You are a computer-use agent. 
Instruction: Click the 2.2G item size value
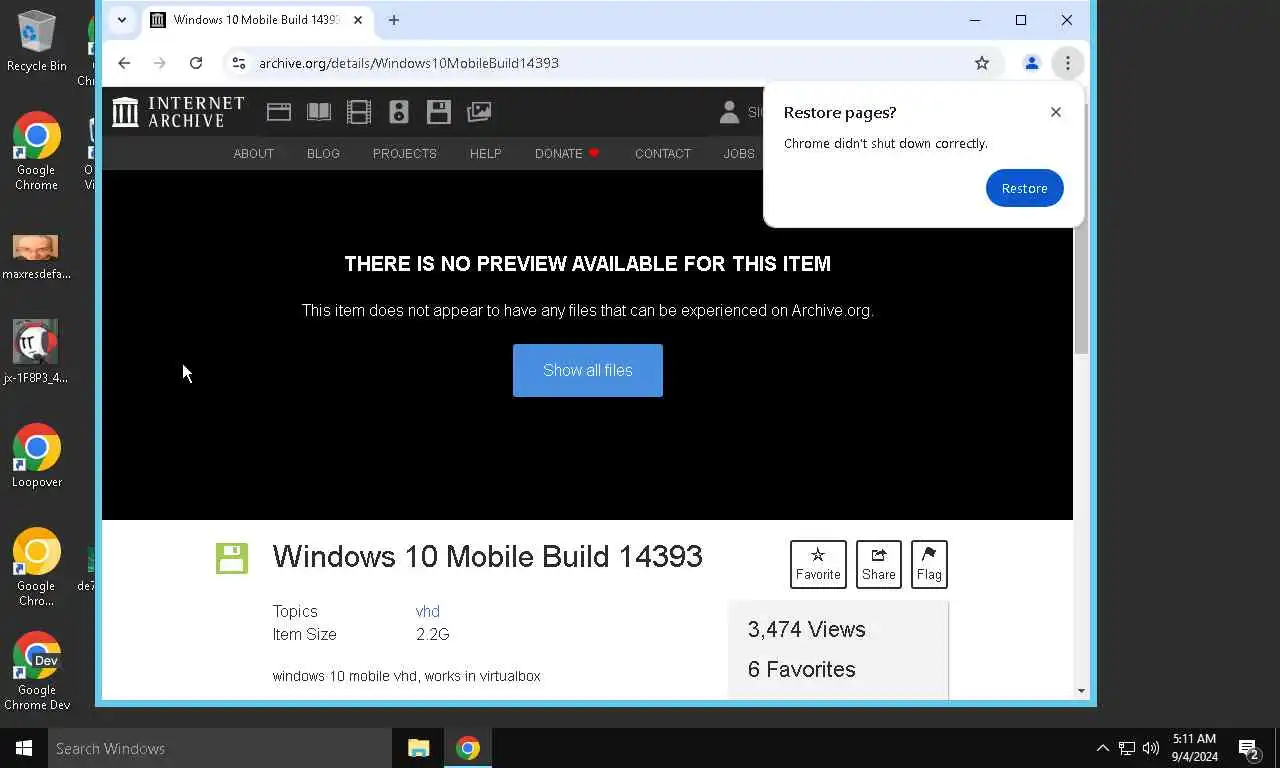pos(433,635)
